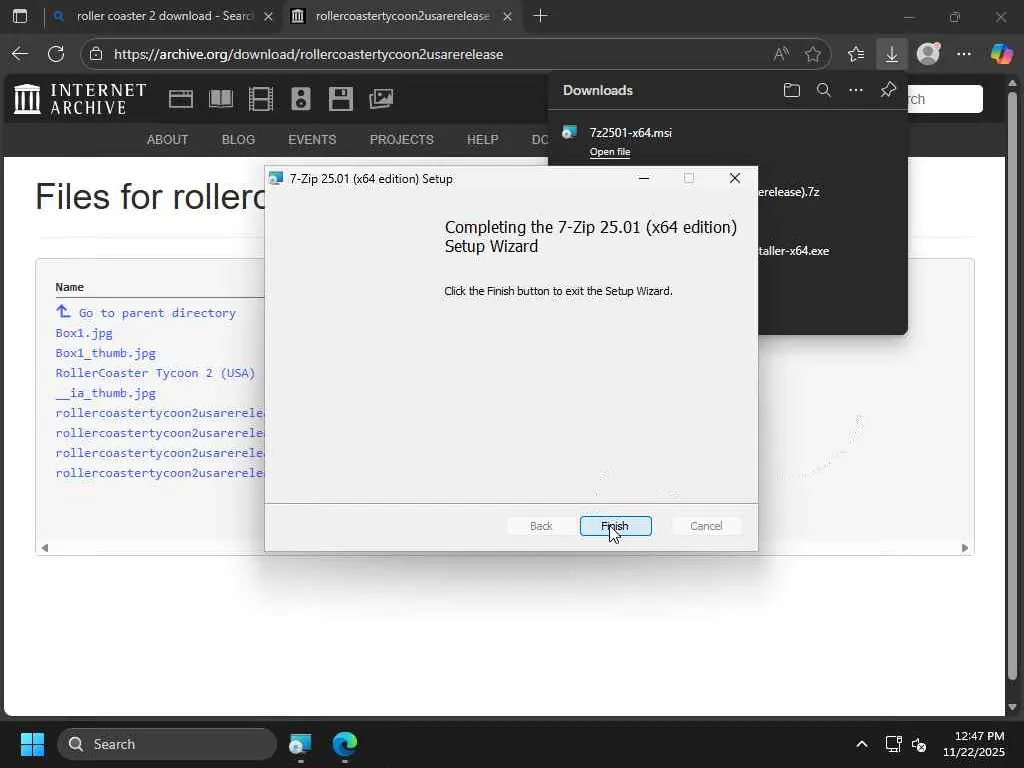Click Go to parent directory link
Viewport: 1024px width, 768px height.
pyautogui.click(x=157, y=313)
